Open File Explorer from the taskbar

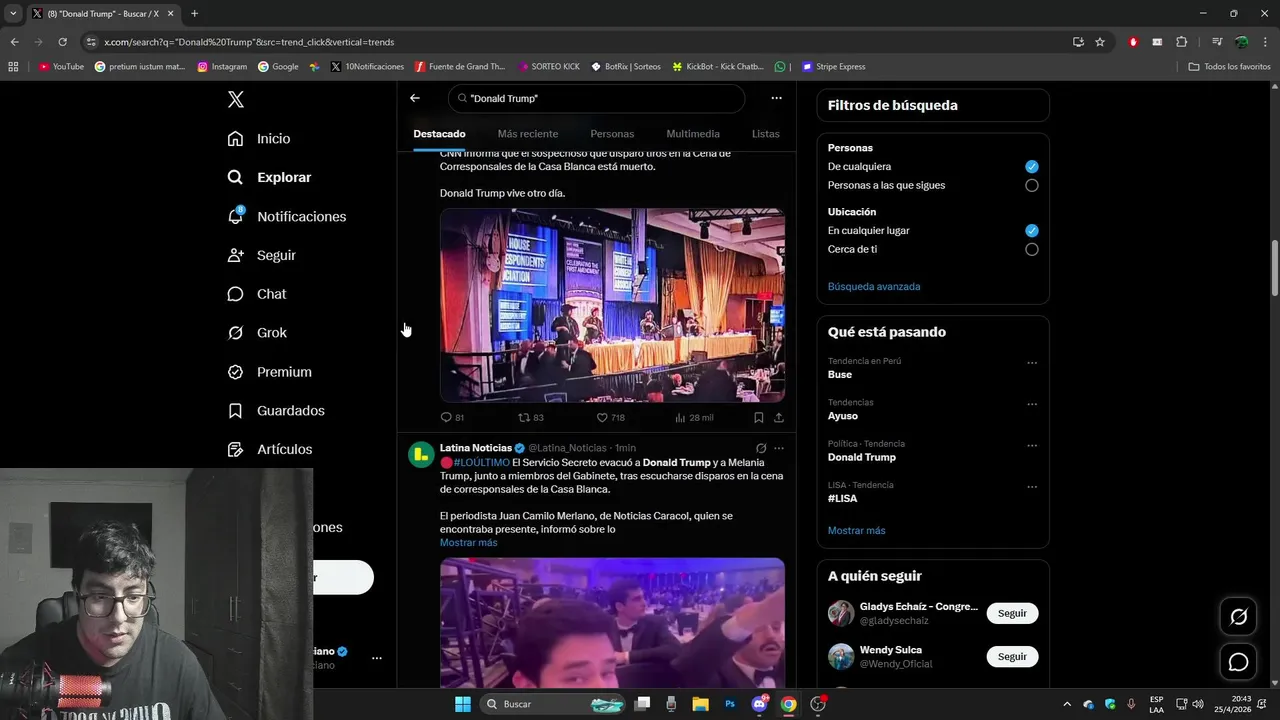pyautogui.click(x=700, y=704)
